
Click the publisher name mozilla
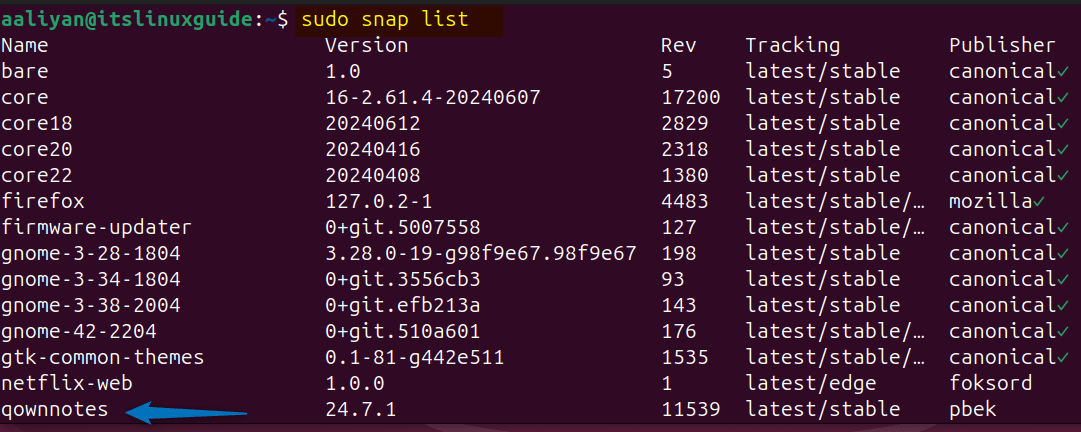pos(991,202)
